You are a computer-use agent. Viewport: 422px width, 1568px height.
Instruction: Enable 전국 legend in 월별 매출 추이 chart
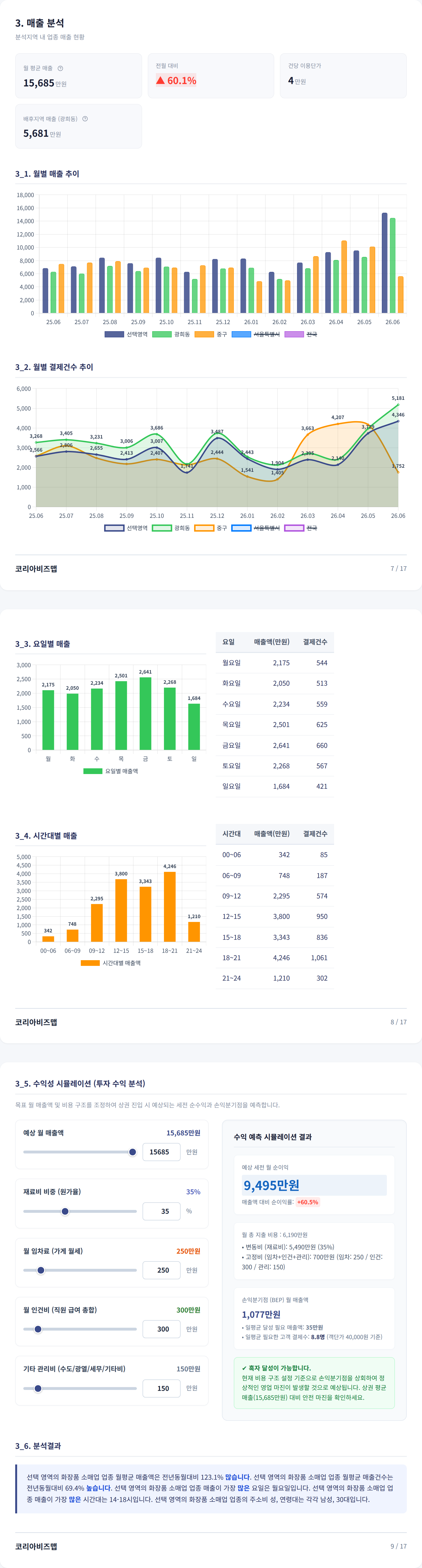[x=301, y=334]
